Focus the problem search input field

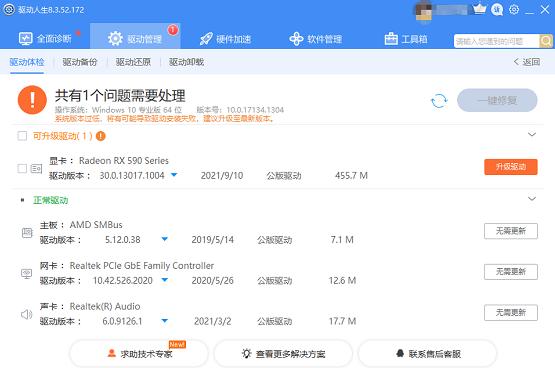pos(496,41)
